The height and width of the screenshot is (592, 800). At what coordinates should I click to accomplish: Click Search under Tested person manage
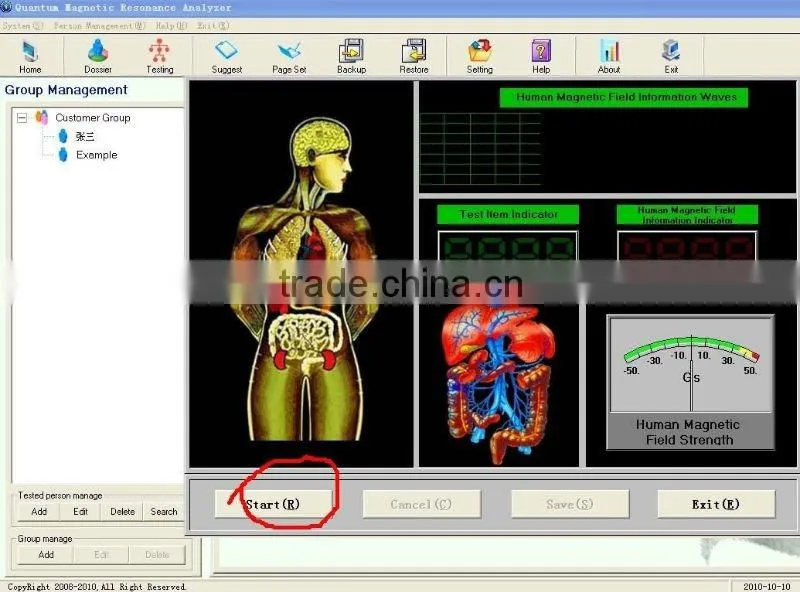[164, 511]
